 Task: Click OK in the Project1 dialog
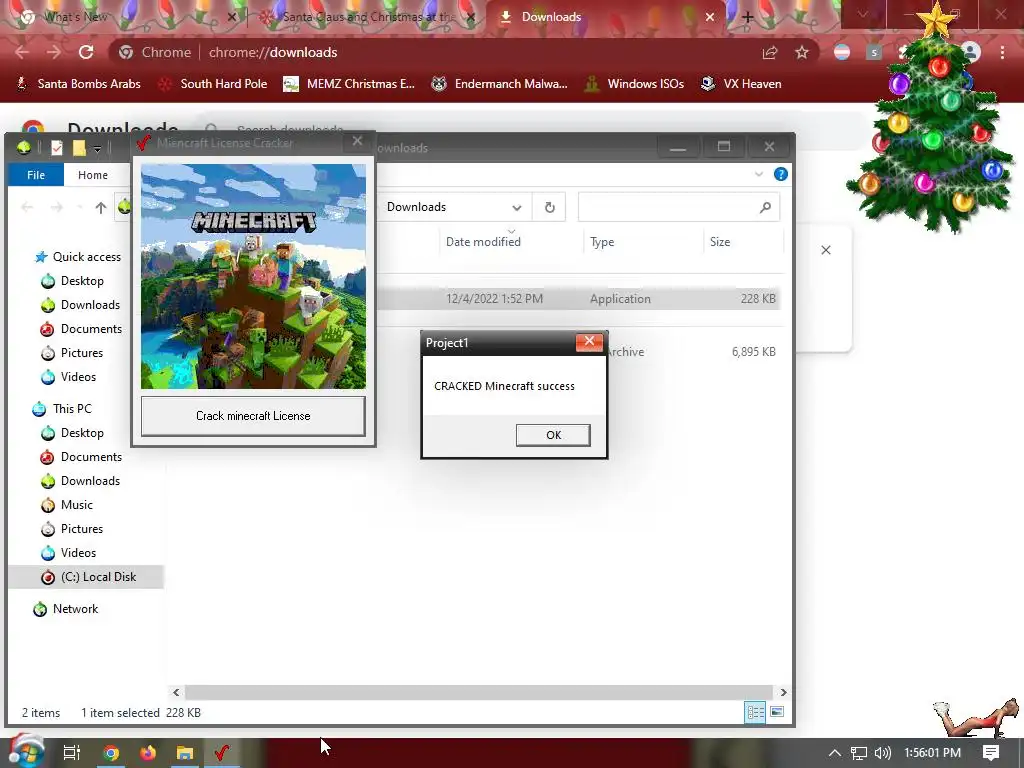click(553, 435)
